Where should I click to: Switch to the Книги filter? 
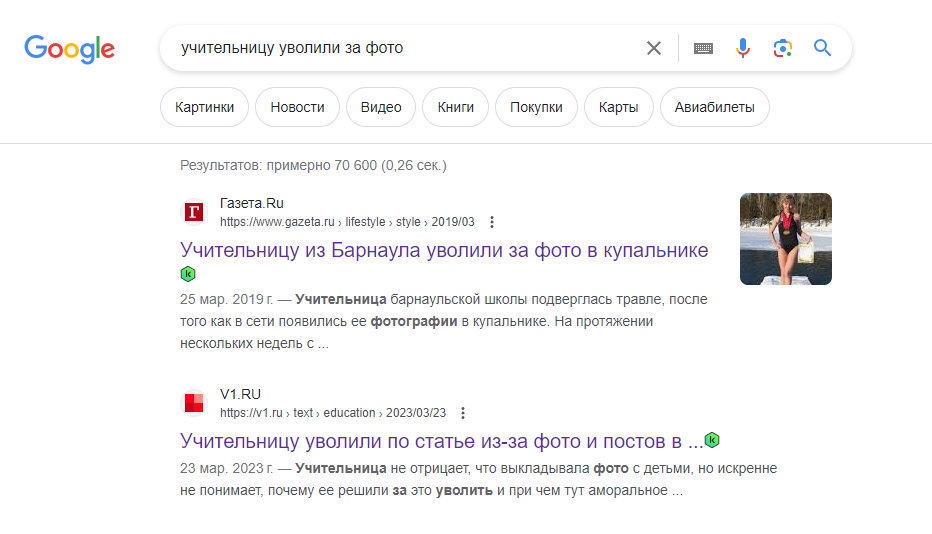tap(455, 107)
